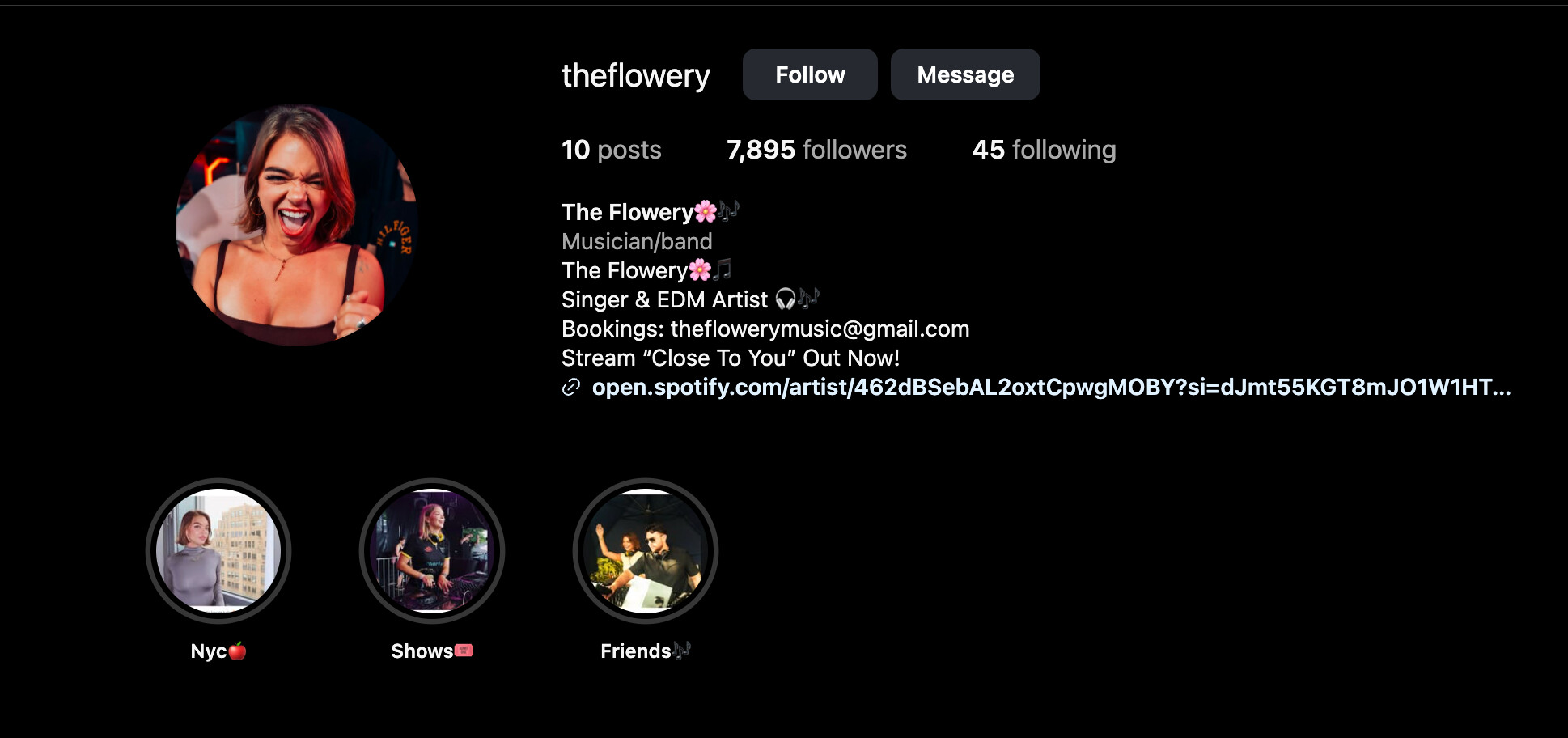Click the flower emoji after The Flowery name
The height and width of the screenshot is (738, 1568).
(x=706, y=211)
